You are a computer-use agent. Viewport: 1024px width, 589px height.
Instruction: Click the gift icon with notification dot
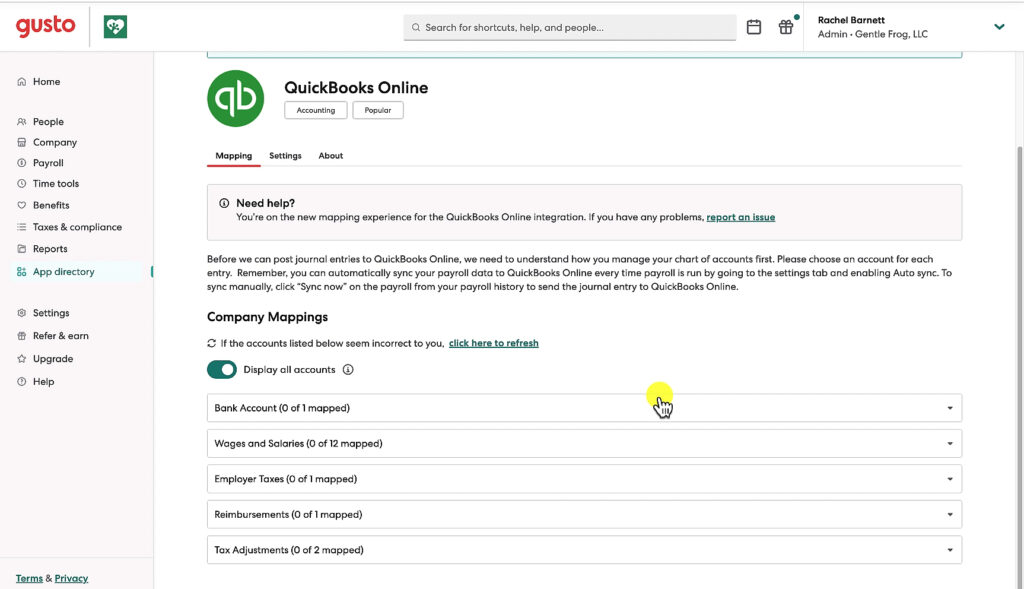tap(786, 27)
